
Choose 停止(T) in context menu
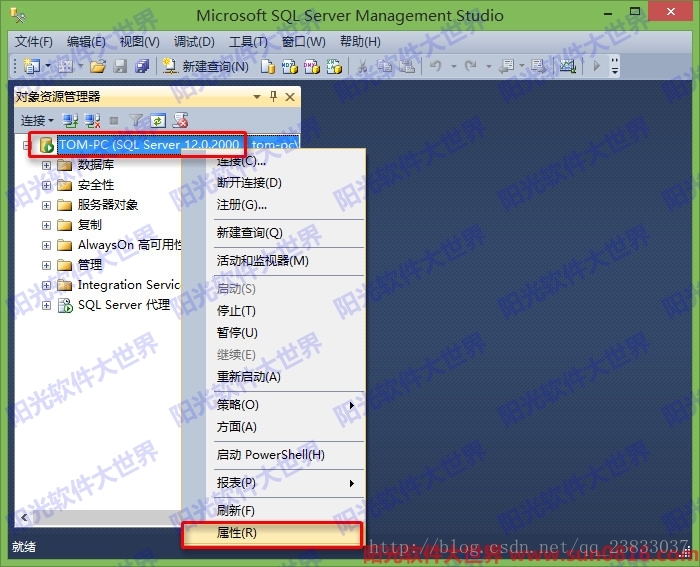[275, 311]
